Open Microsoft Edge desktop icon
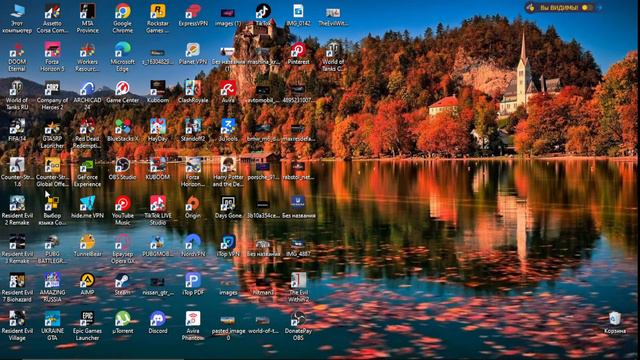Screen dimensions: 640x360 click(x=122, y=57)
